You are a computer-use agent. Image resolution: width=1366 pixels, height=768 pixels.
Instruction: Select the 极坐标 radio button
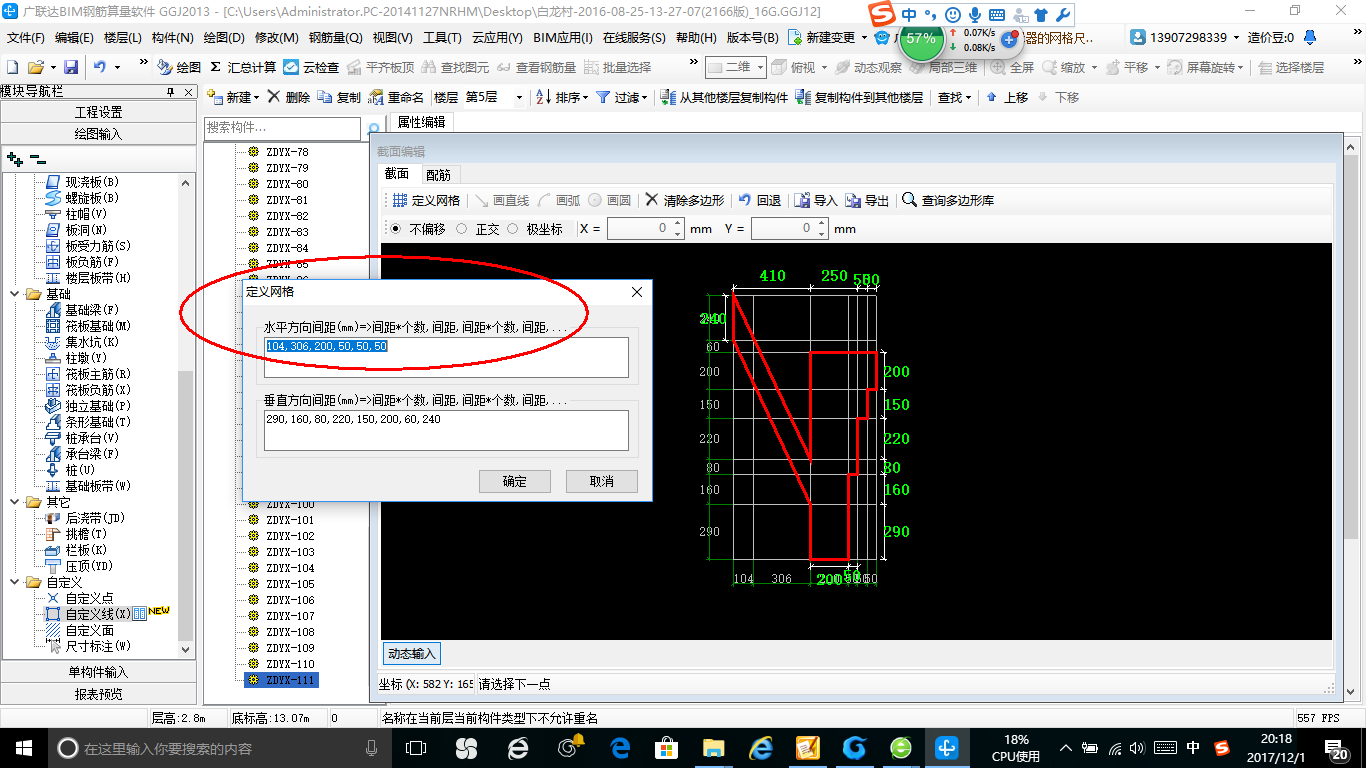coord(513,229)
